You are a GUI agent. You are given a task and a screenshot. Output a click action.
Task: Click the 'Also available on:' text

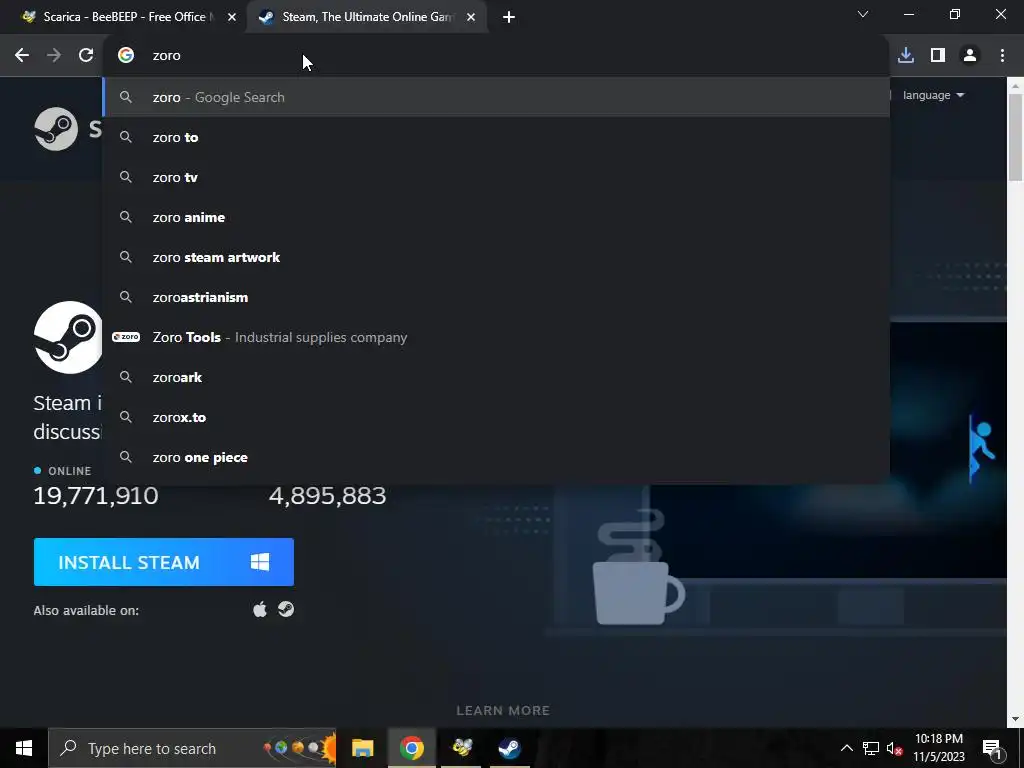[x=86, y=611]
